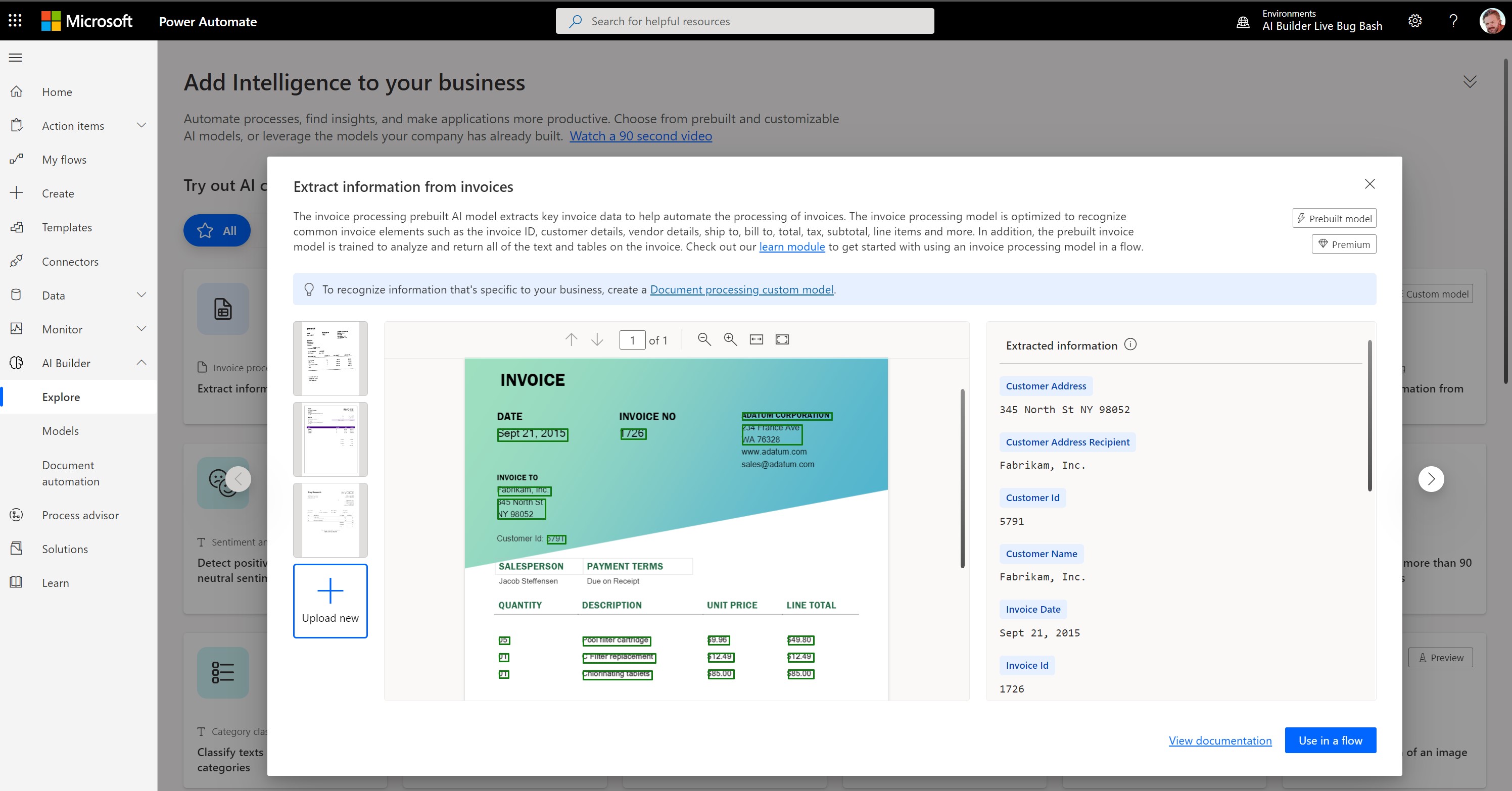Click the Invoice Id field label
The image size is (1512, 791).
point(1027,665)
